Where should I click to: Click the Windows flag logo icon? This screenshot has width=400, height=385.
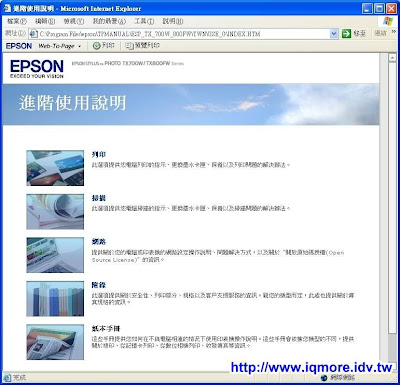(388, 21)
